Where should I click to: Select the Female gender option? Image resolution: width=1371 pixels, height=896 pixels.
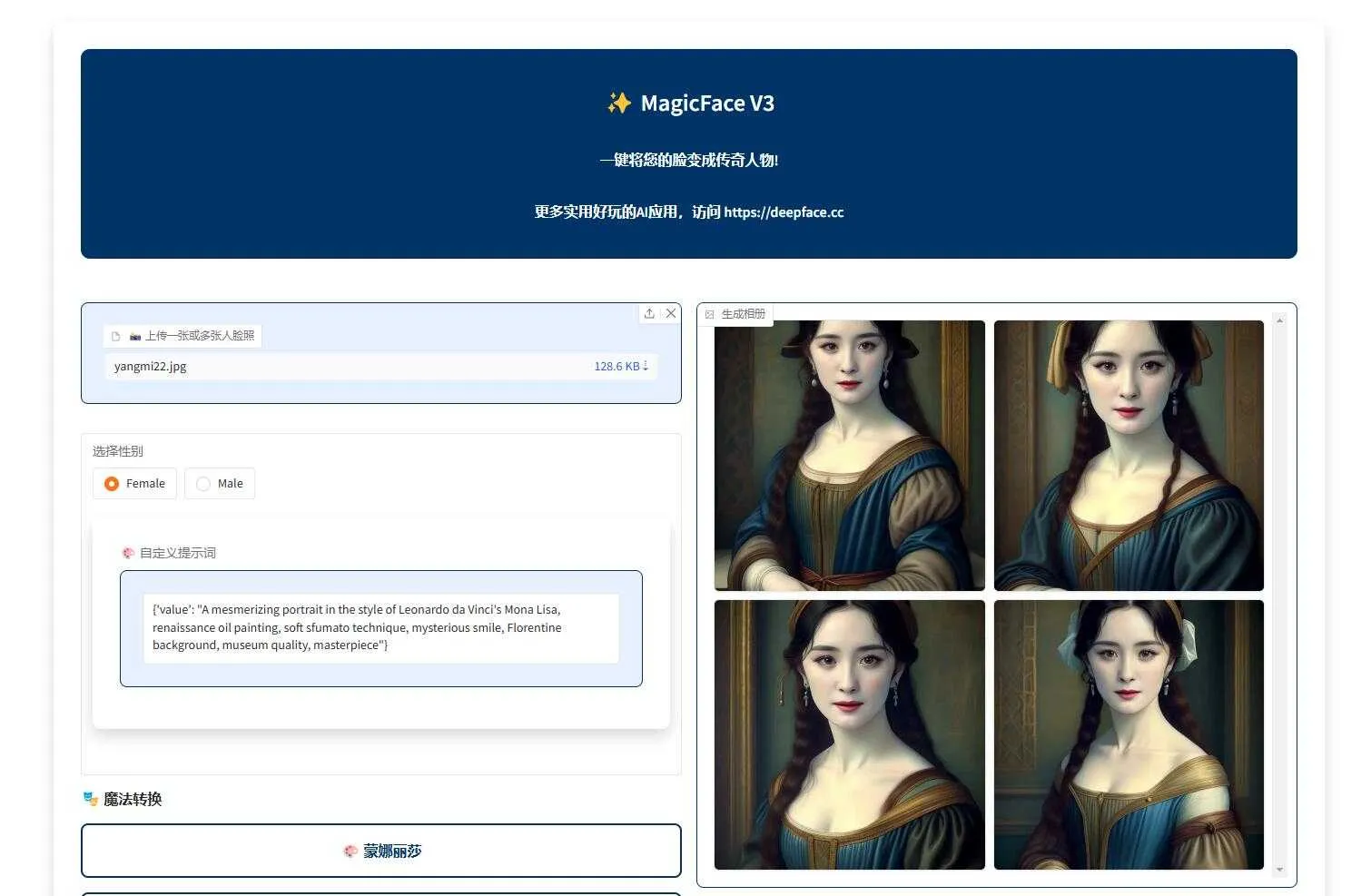[x=134, y=484]
